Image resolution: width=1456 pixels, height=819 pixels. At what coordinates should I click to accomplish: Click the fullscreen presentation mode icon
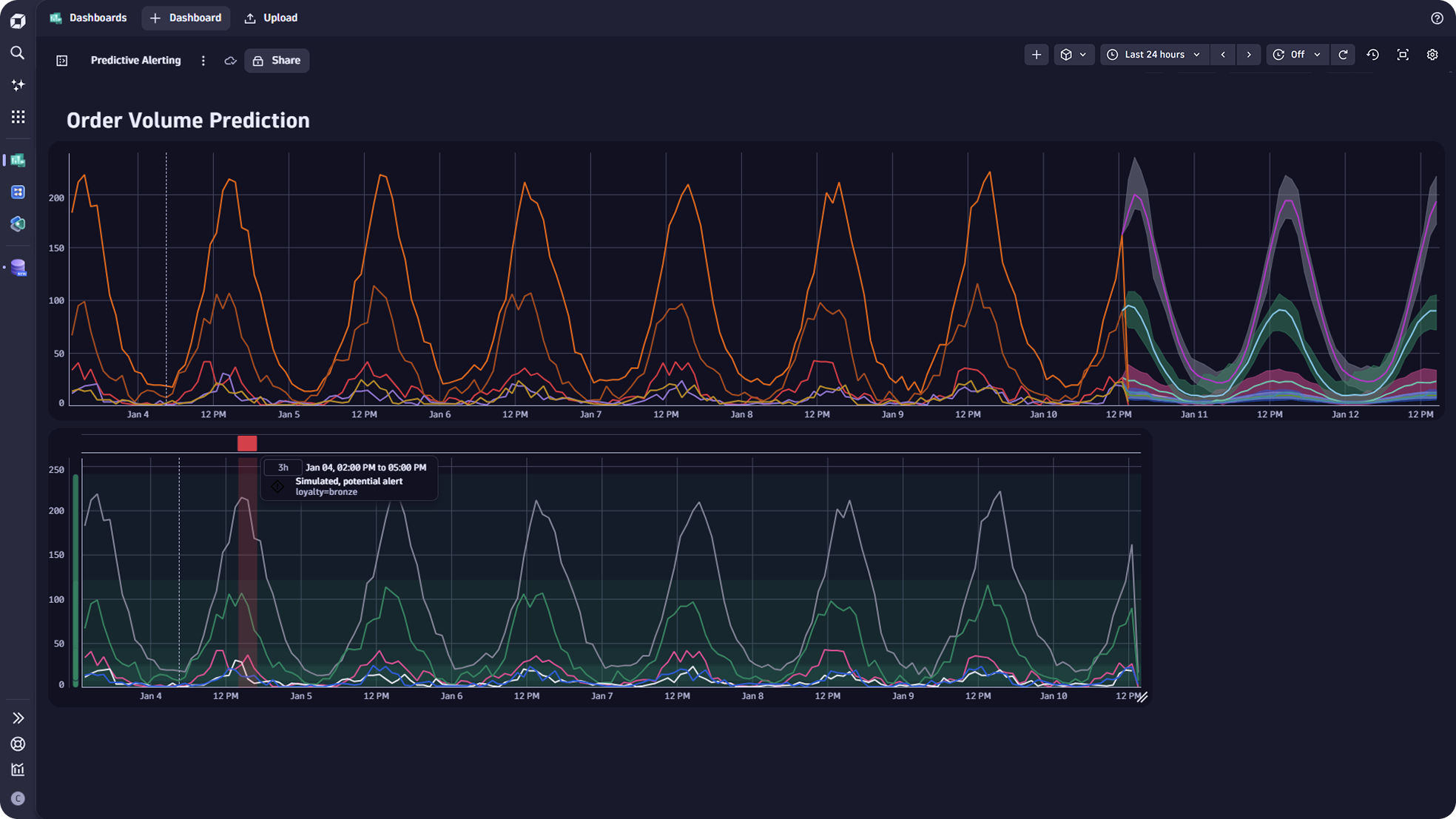click(1402, 55)
